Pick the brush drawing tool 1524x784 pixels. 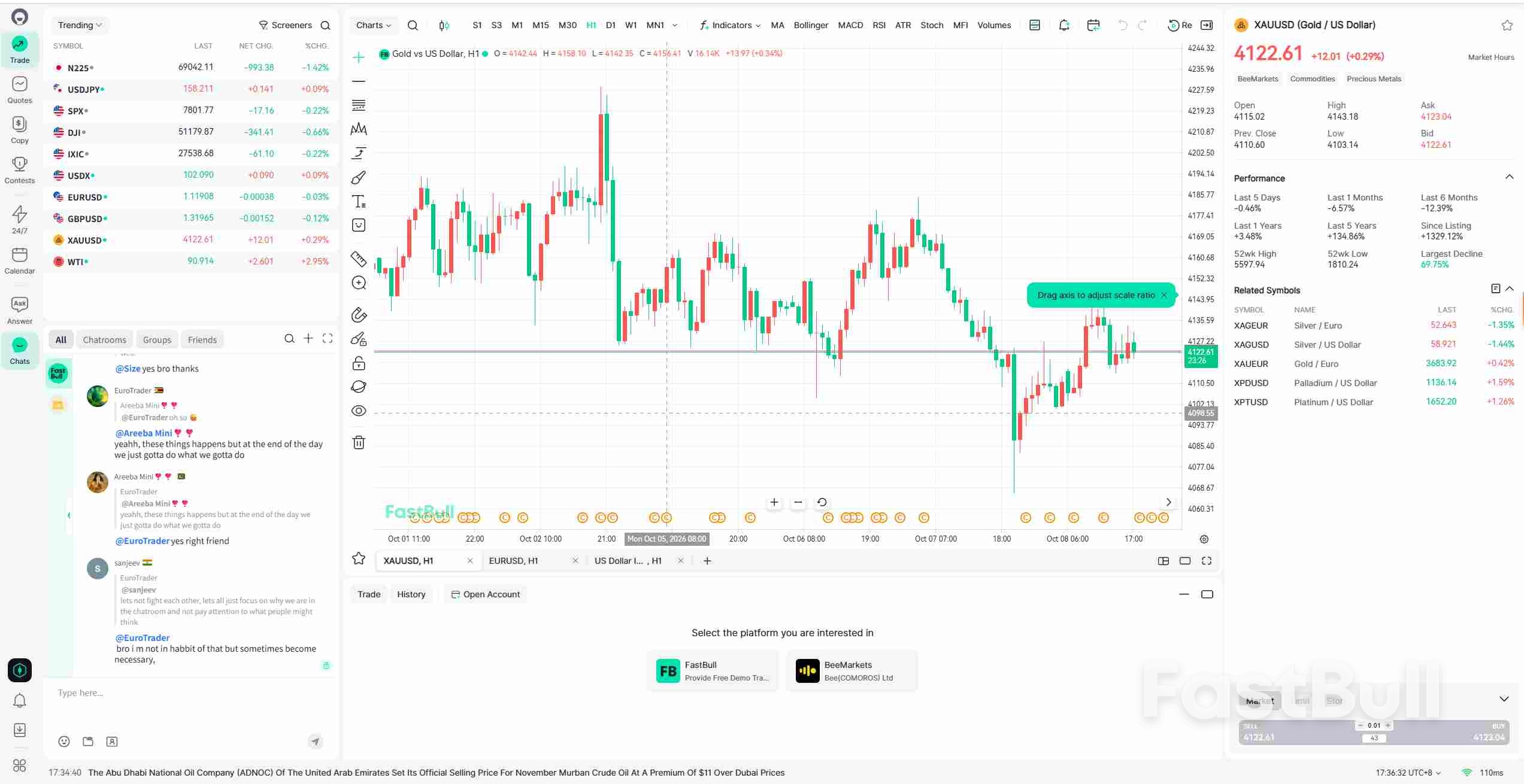coord(359,178)
